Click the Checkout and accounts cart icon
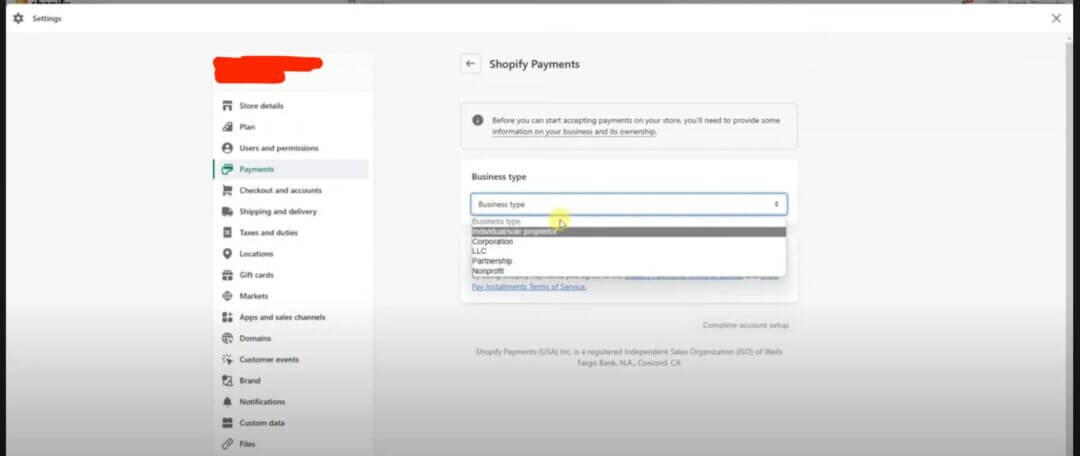This screenshot has height=456, width=1080. pos(227,190)
